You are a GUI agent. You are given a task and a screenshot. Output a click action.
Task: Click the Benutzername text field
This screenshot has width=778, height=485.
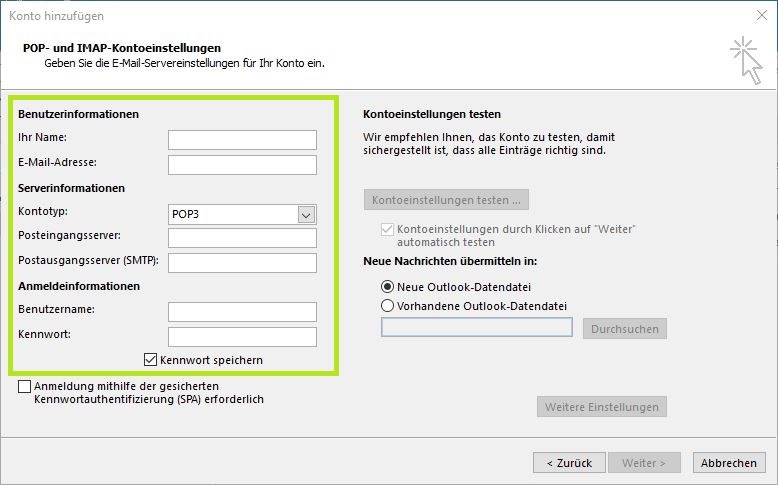pos(242,312)
